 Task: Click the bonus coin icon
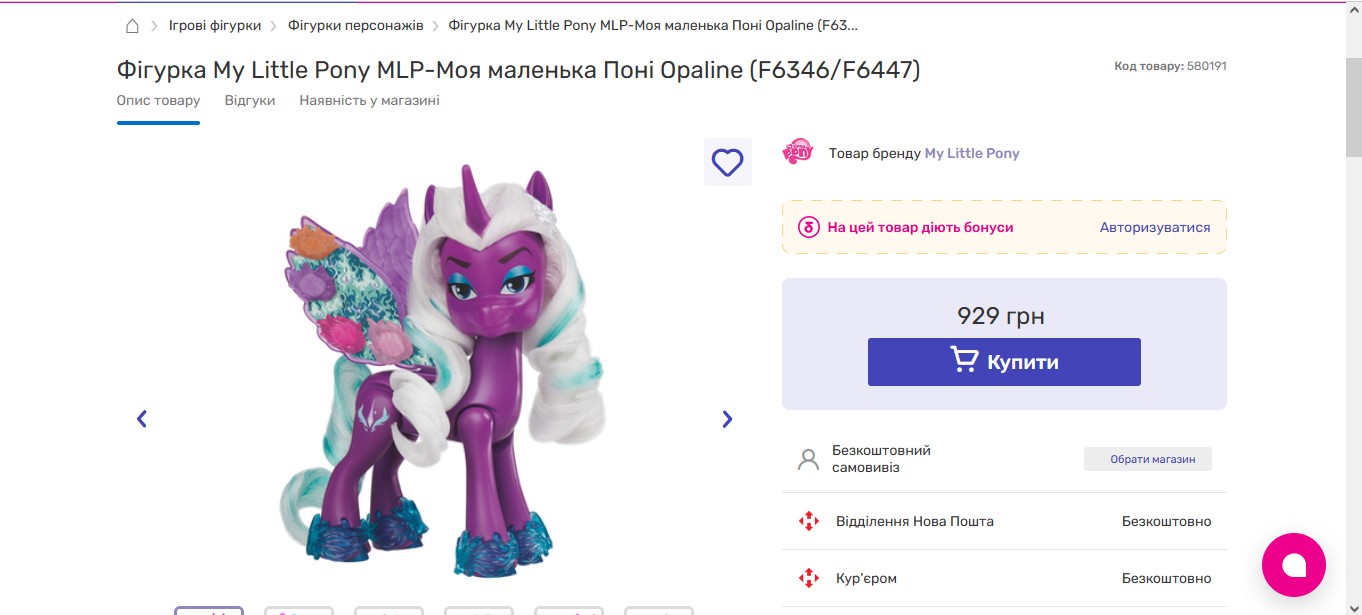(808, 227)
